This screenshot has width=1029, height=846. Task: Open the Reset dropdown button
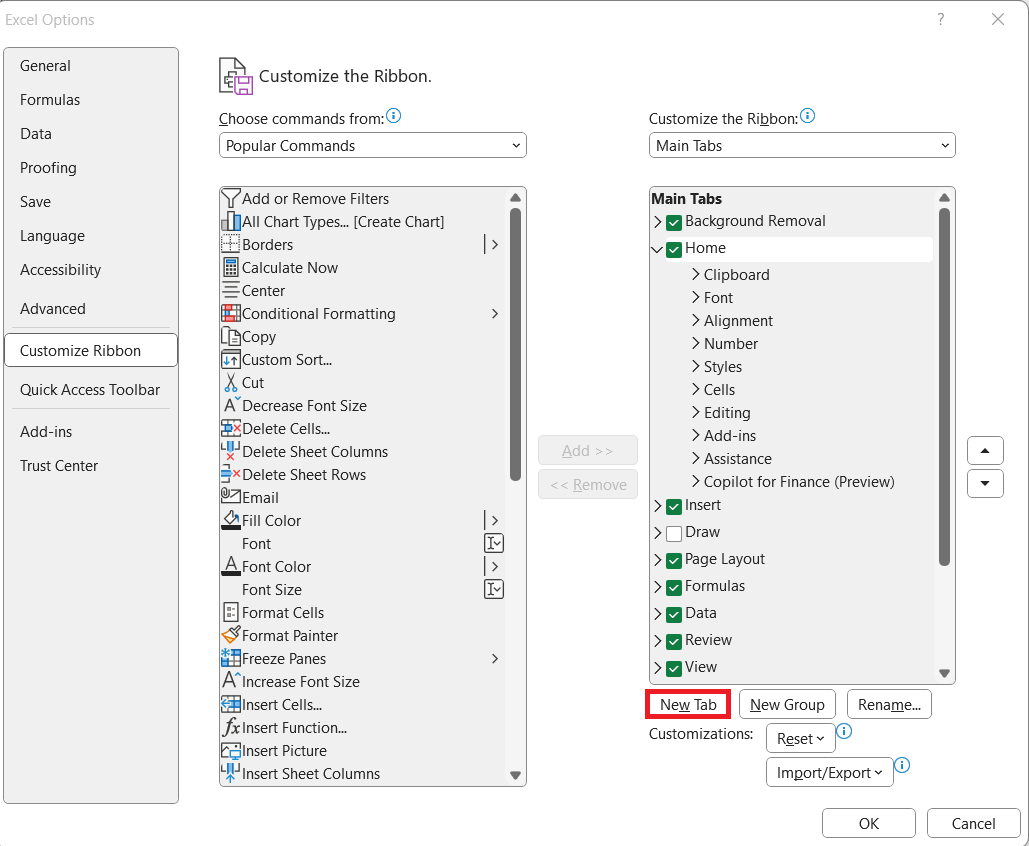pyautogui.click(x=801, y=738)
